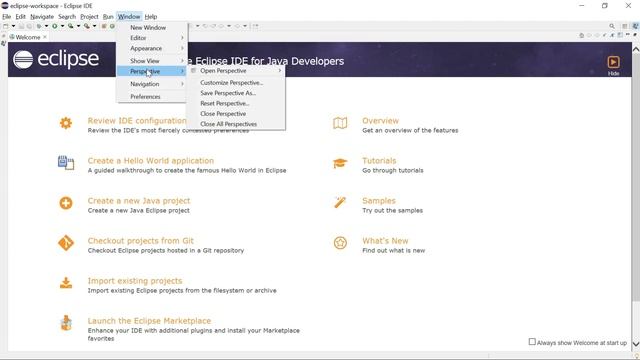640x360 pixels.
Task: Click the Hide play icon in banner
Action: (613, 62)
